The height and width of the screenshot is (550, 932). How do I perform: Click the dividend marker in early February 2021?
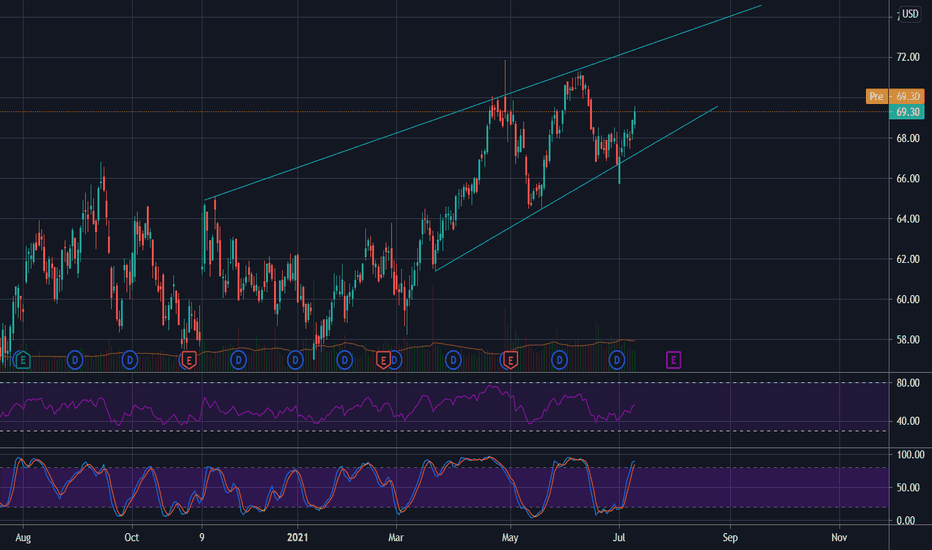tap(345, 360)
